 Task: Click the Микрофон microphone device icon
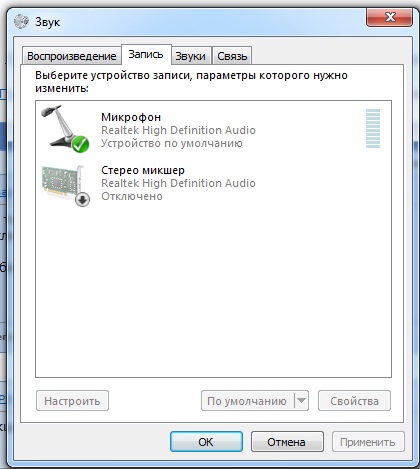coord(65,129)
